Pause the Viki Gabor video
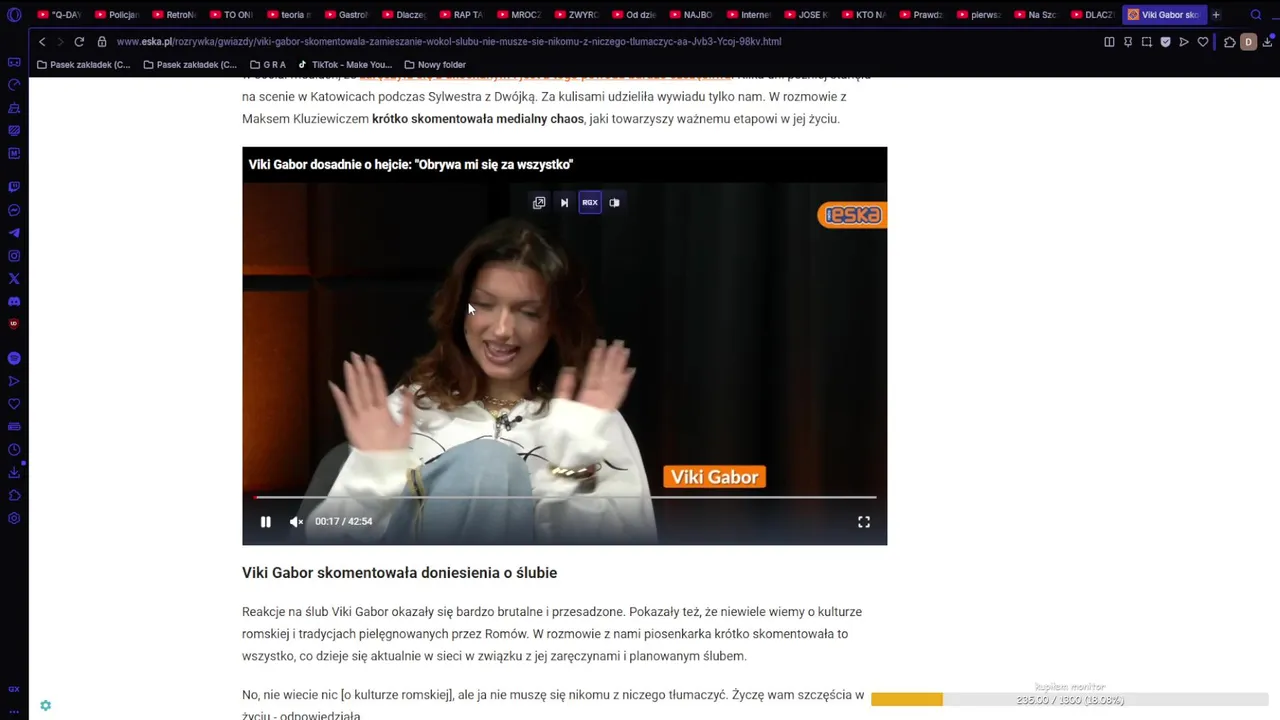The image size is (1280, 720). (265, 522)
